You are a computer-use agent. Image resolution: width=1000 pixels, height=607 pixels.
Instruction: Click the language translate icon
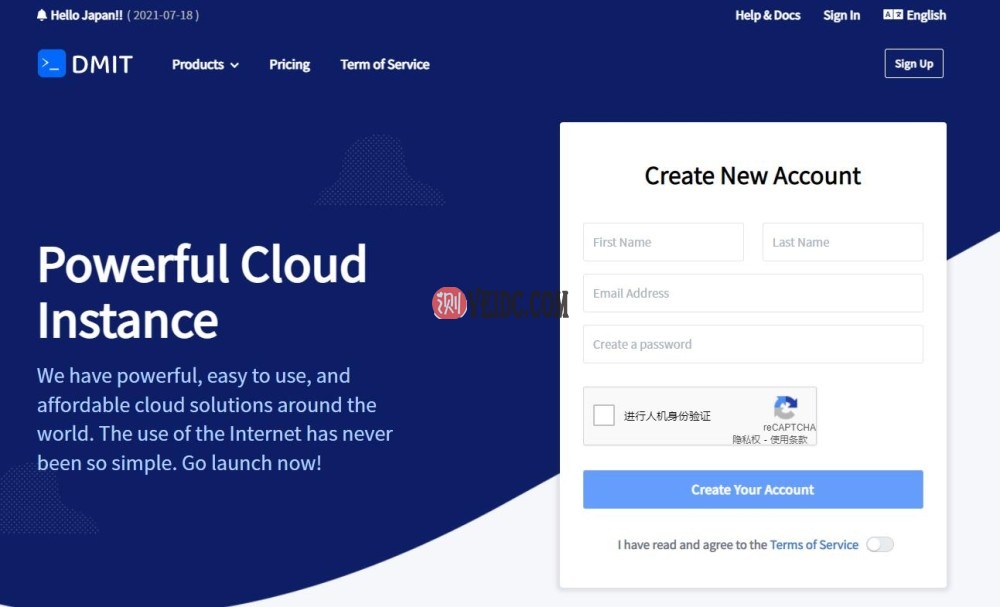coord(892,15)
